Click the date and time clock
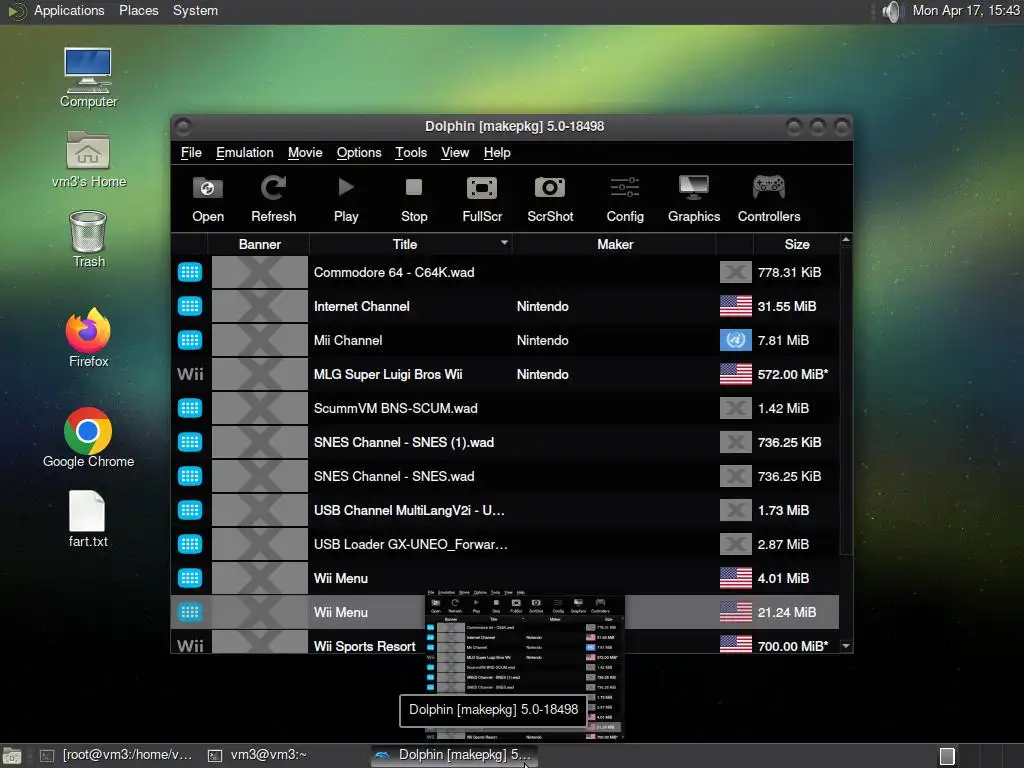The width and height of the screenshot is (1024, 768). pos(965,10)
